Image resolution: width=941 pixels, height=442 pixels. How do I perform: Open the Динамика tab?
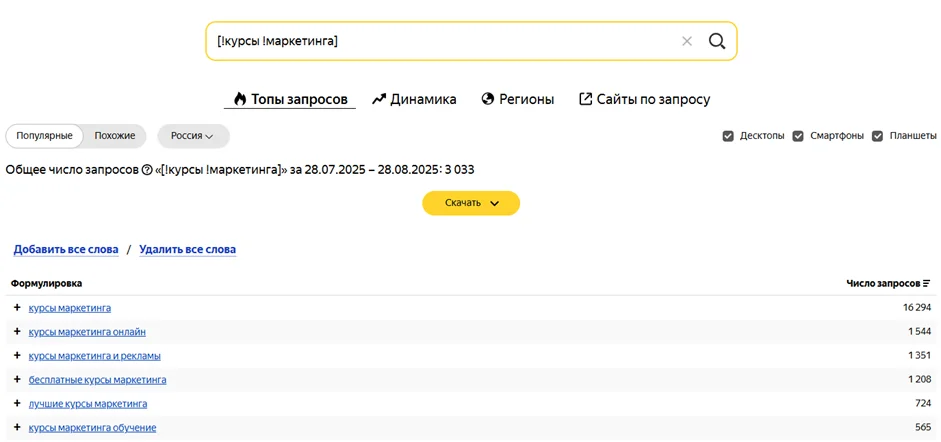414,99
